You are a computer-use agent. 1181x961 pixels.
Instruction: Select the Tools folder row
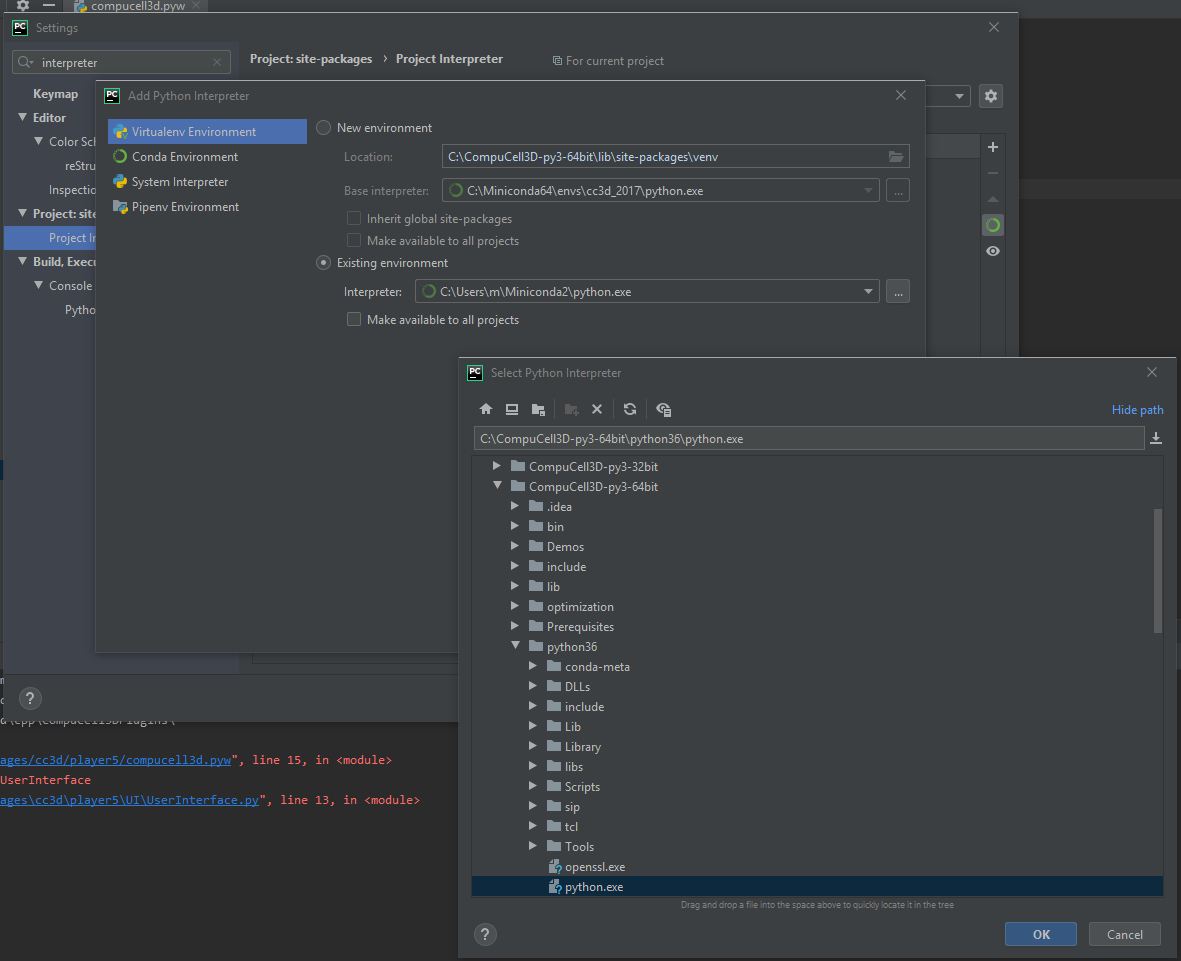coord(817,847)
